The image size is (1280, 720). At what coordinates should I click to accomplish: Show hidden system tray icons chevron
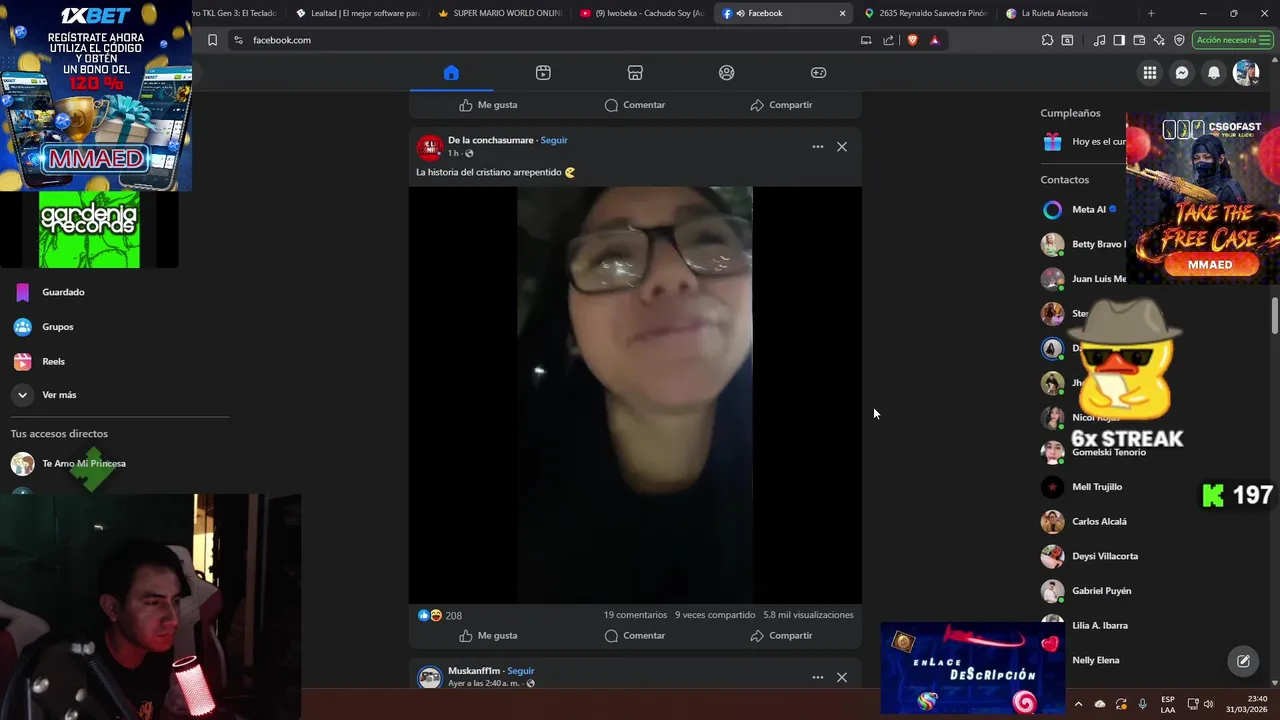tap(1078, 704)
